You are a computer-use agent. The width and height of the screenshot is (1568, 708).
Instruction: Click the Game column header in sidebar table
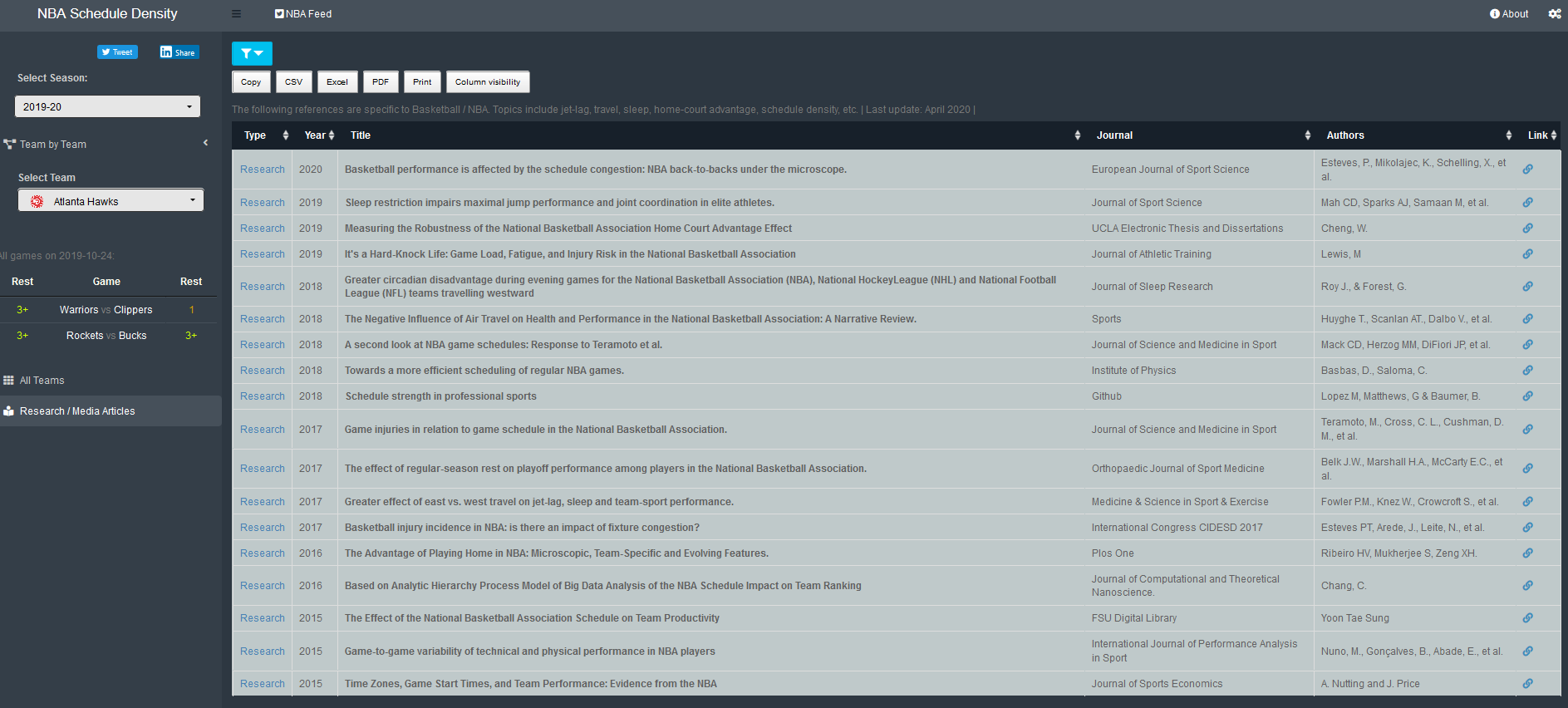pos(106,282)
